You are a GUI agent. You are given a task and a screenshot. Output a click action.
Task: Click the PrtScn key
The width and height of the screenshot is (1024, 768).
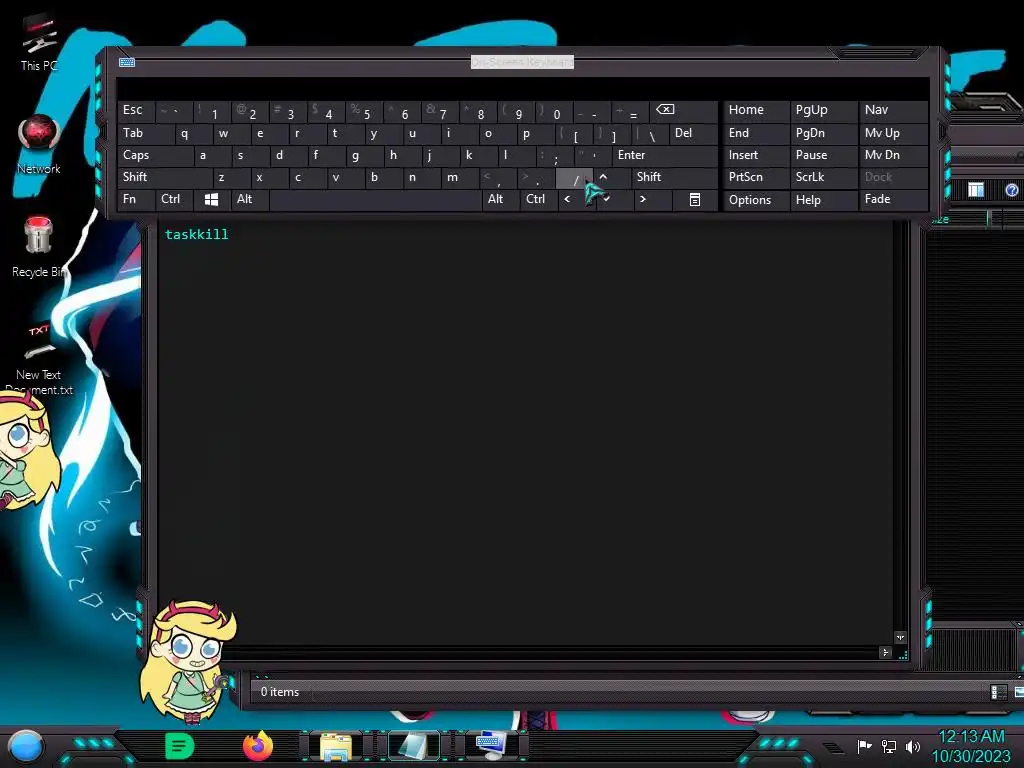(x=756, y=178)
